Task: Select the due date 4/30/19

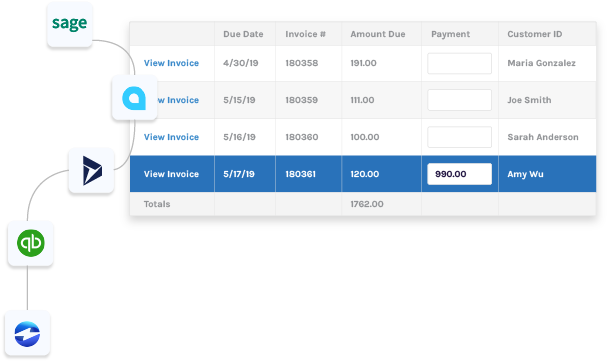Action: pyautogui.click(x=240, y=63)
